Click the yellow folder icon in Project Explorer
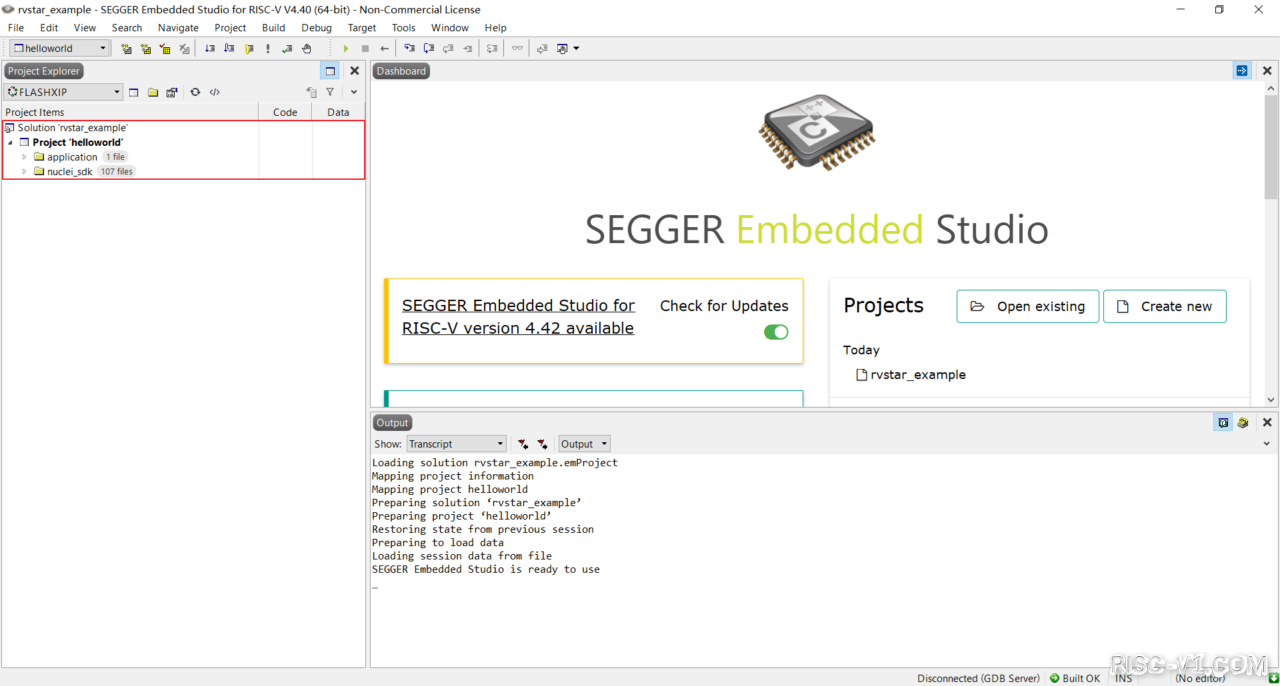 coord(153,92)
